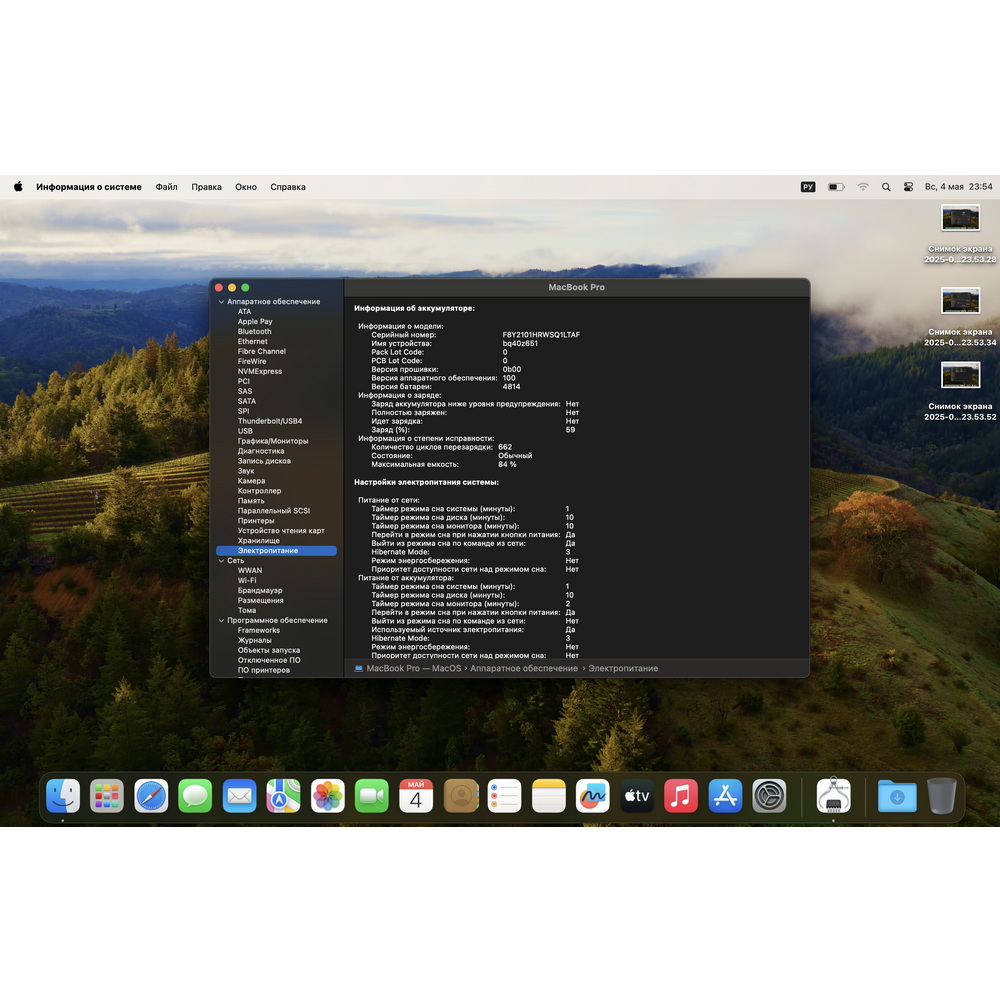Open the Информация о системе menu
The height and width of the screenshot is (1000, 1000).
pos(89,187)
